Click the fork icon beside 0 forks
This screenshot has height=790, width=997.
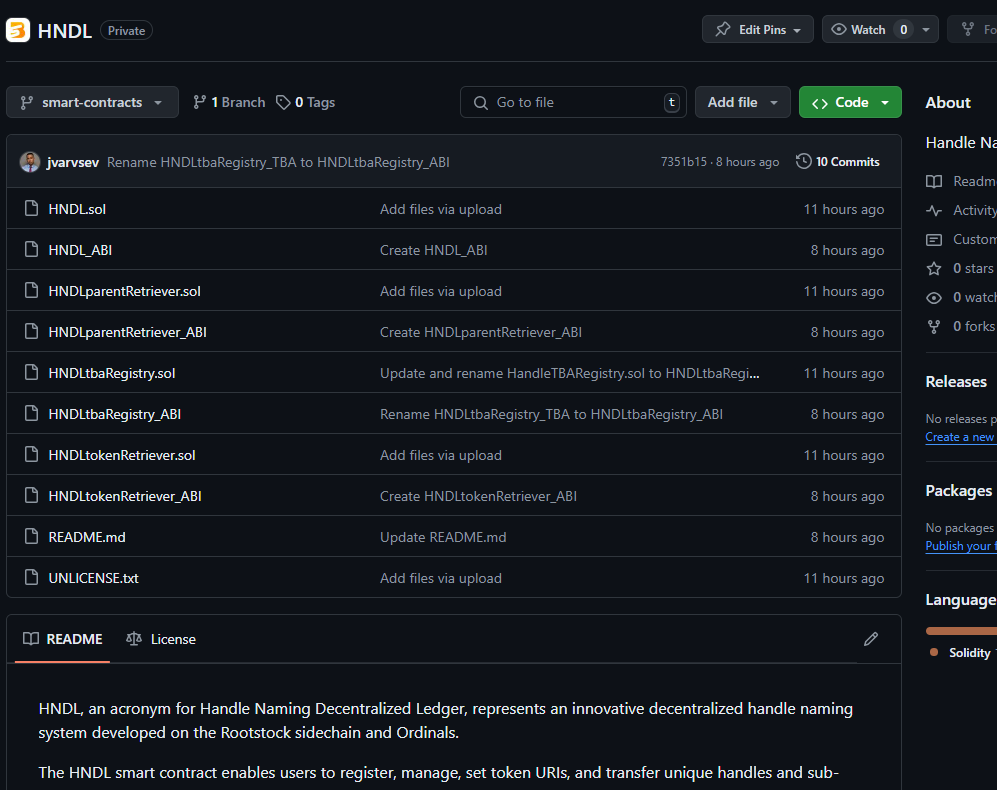(934, 326)
